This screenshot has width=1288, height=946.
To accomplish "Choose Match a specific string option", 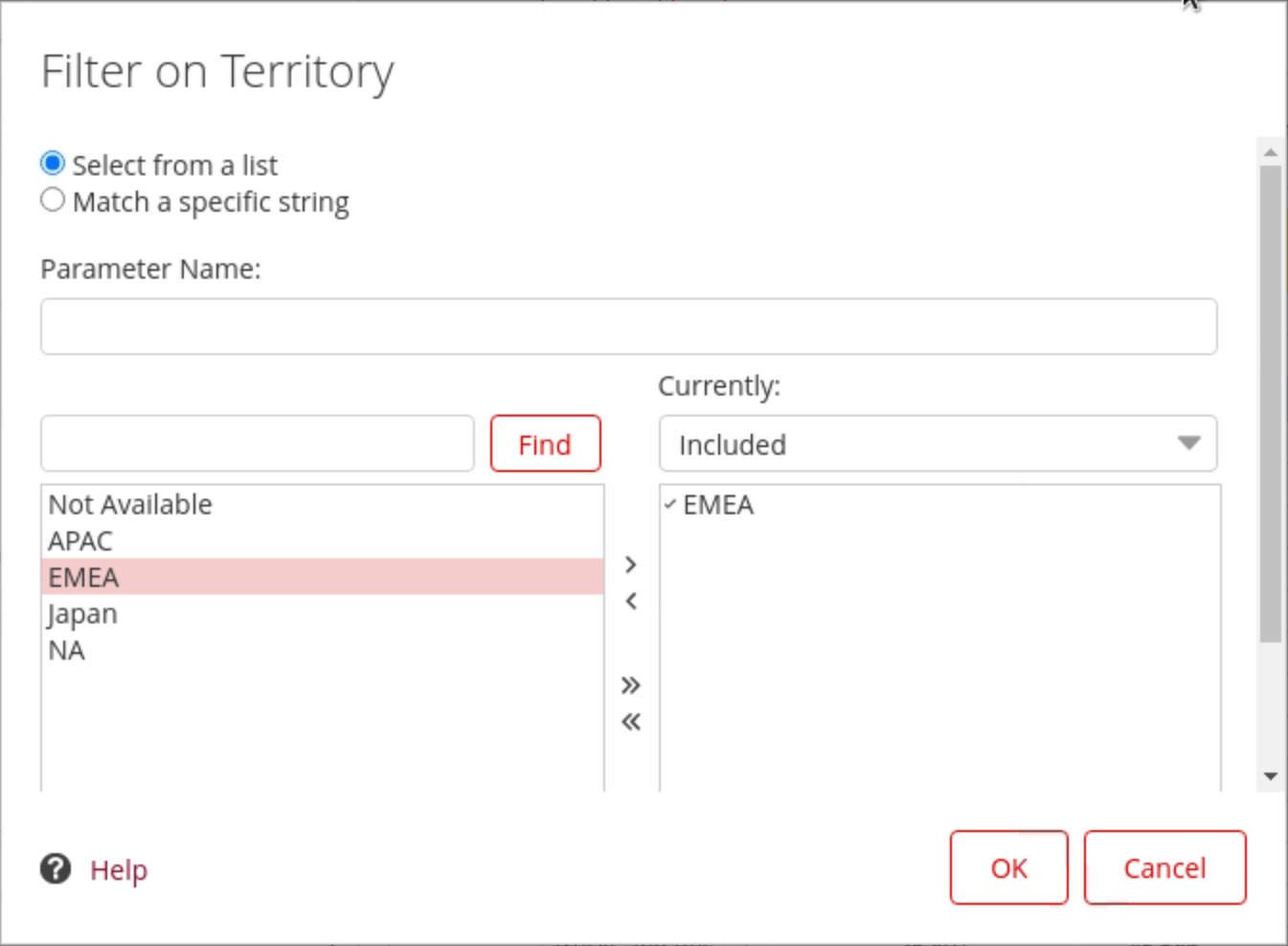I will [53, 200].
